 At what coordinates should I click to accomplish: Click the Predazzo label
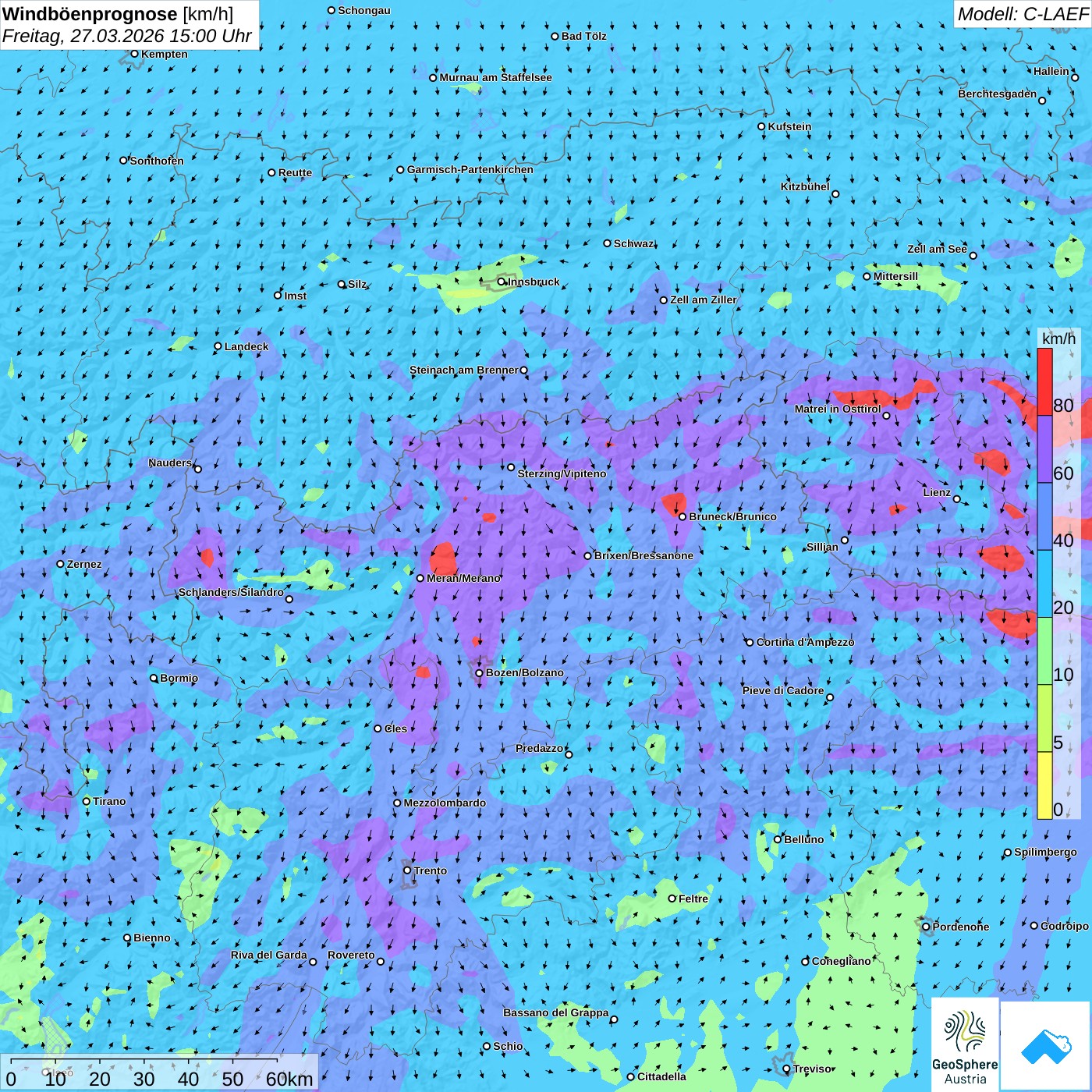(539, 748)
